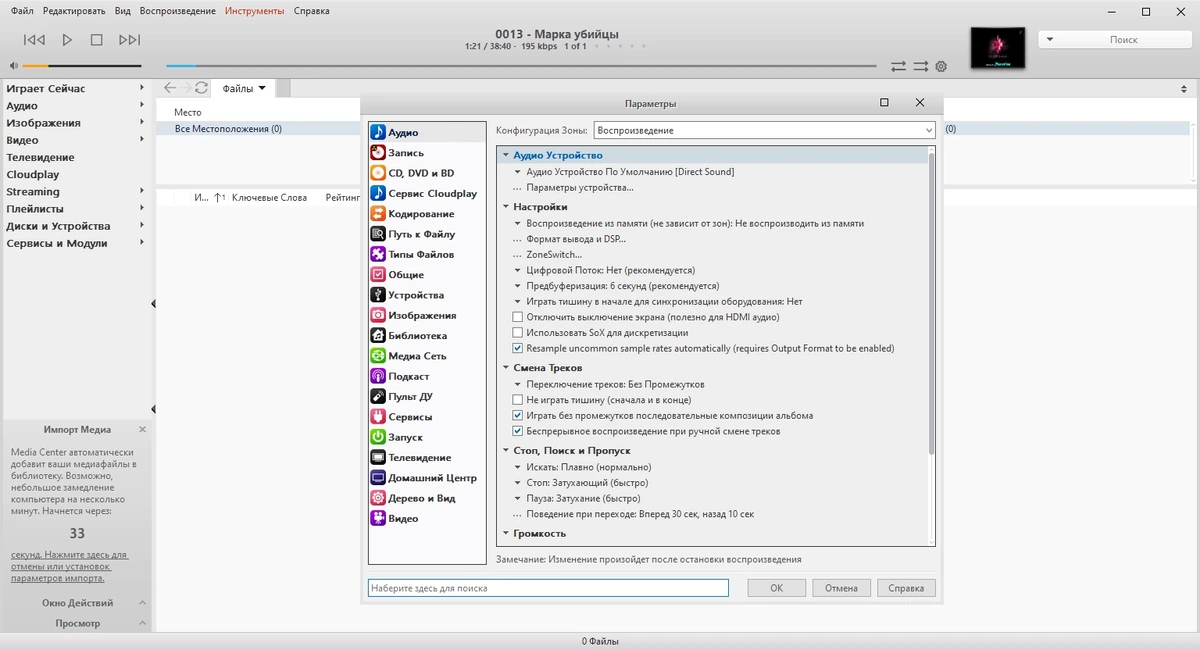Select the CD, DVD и BD icon

pos(378,173)
